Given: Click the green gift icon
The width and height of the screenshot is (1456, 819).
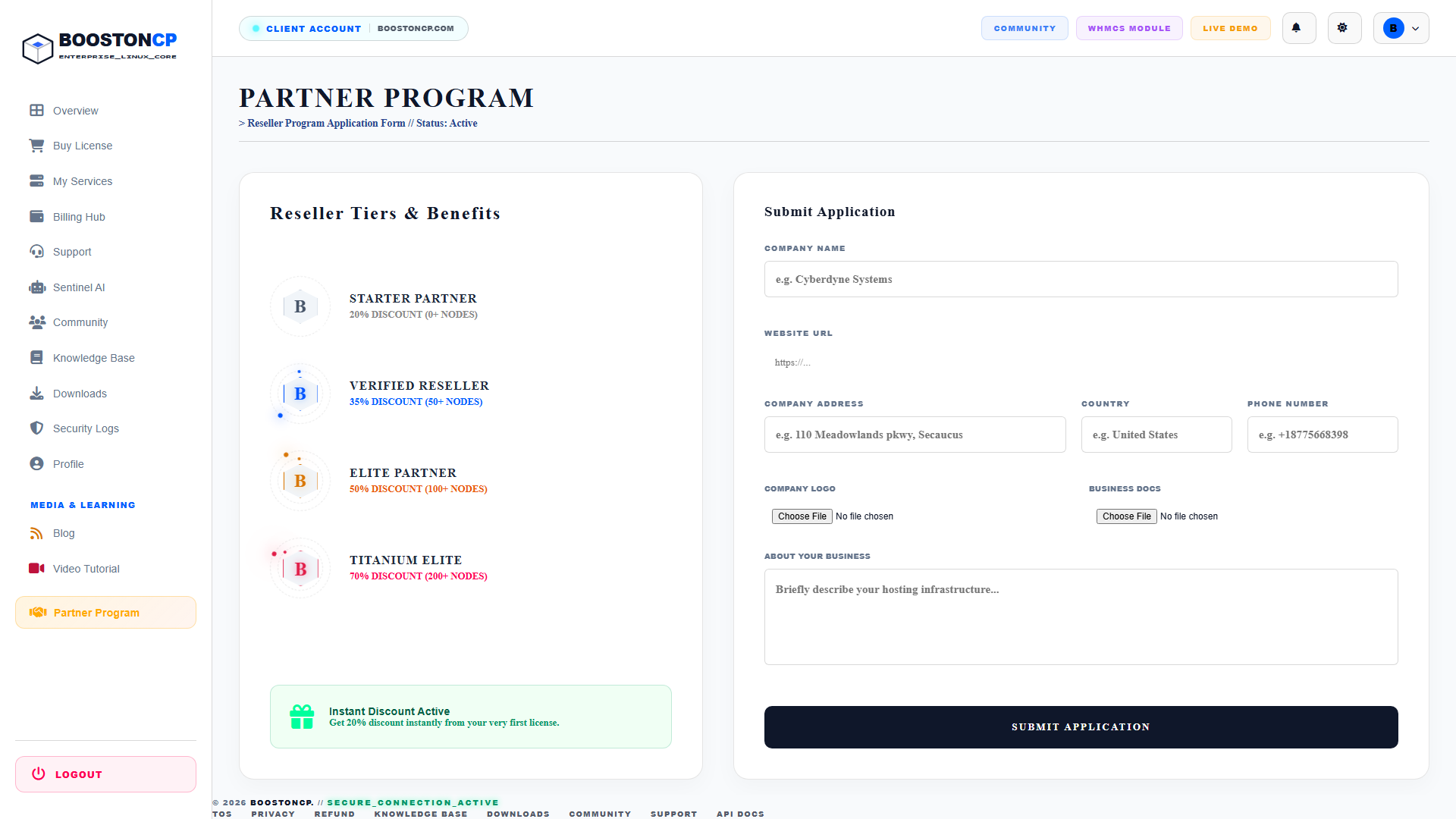Looking at the screenshot, I should (x=302, y=717).
